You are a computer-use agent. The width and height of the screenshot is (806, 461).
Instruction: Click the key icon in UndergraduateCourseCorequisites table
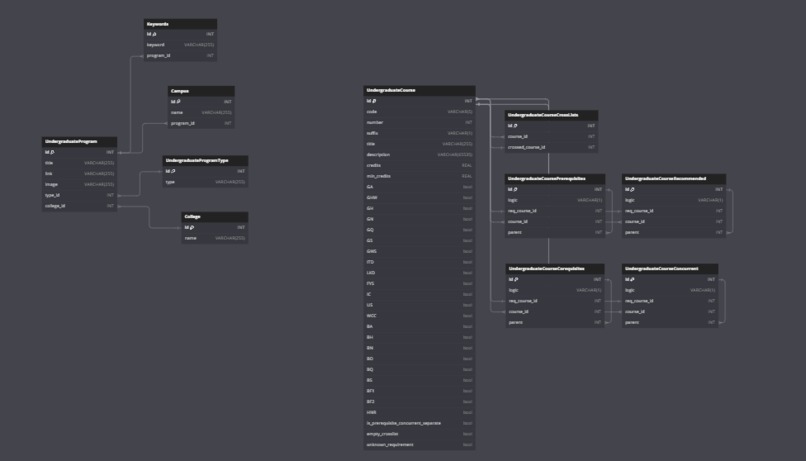point(516,280)
